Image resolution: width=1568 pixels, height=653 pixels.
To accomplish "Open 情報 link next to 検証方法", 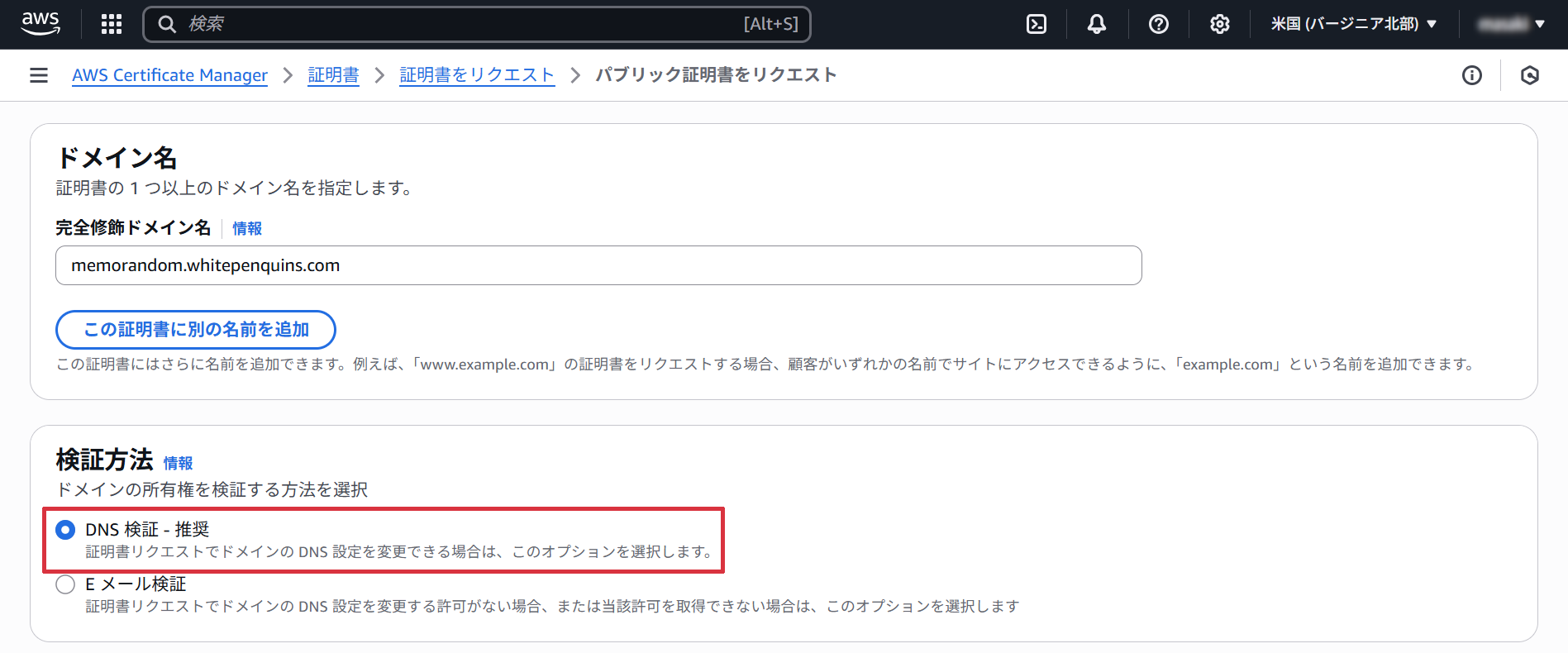I will click(x=178, y=464).
